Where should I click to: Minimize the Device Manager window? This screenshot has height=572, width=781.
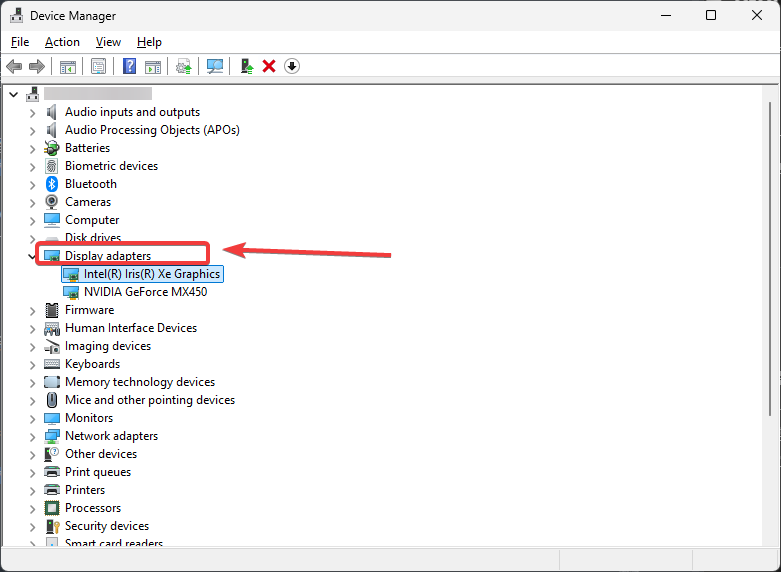[666, 15]
